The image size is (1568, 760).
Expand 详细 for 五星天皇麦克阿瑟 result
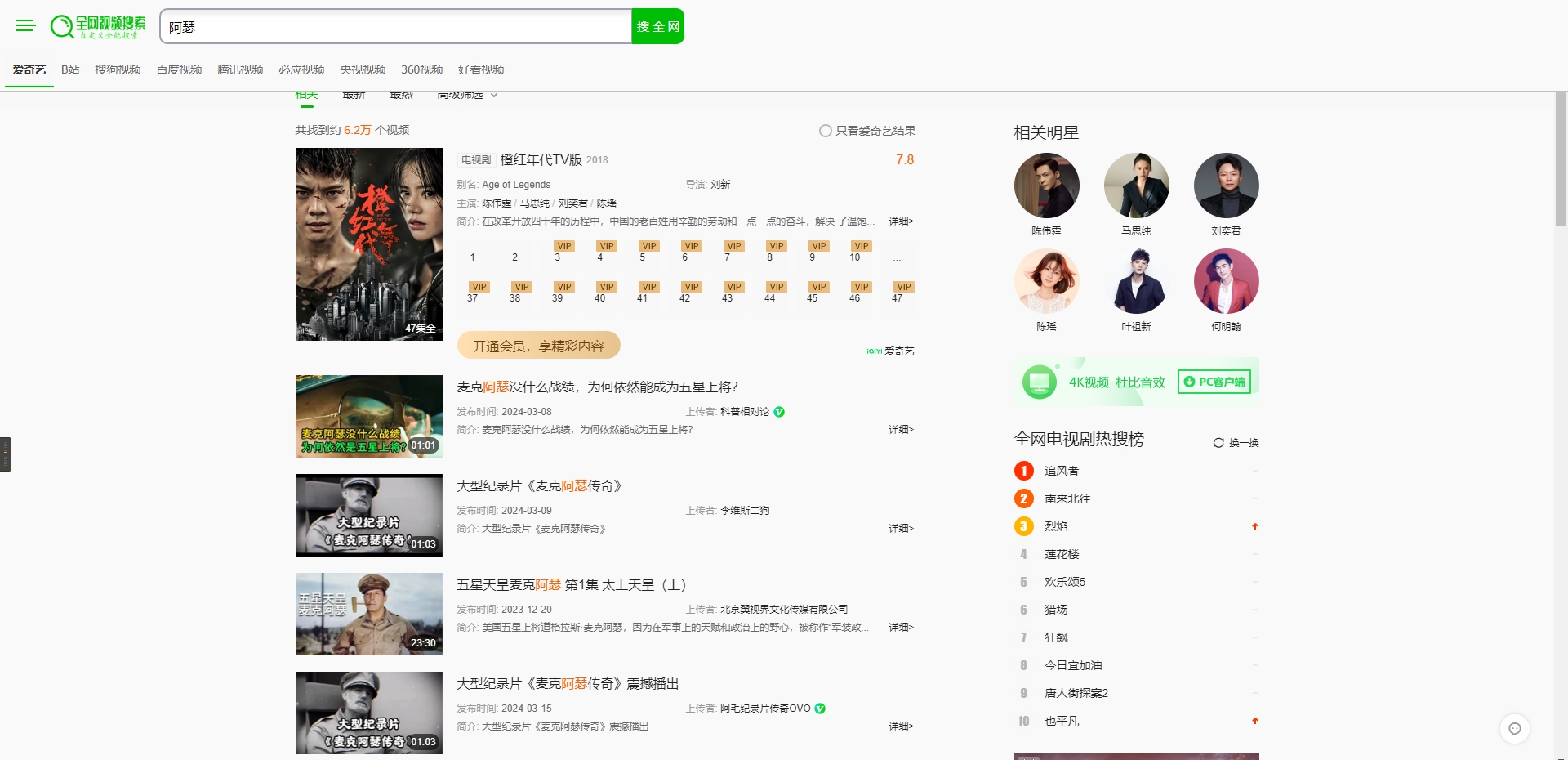(x=901, y=628)
